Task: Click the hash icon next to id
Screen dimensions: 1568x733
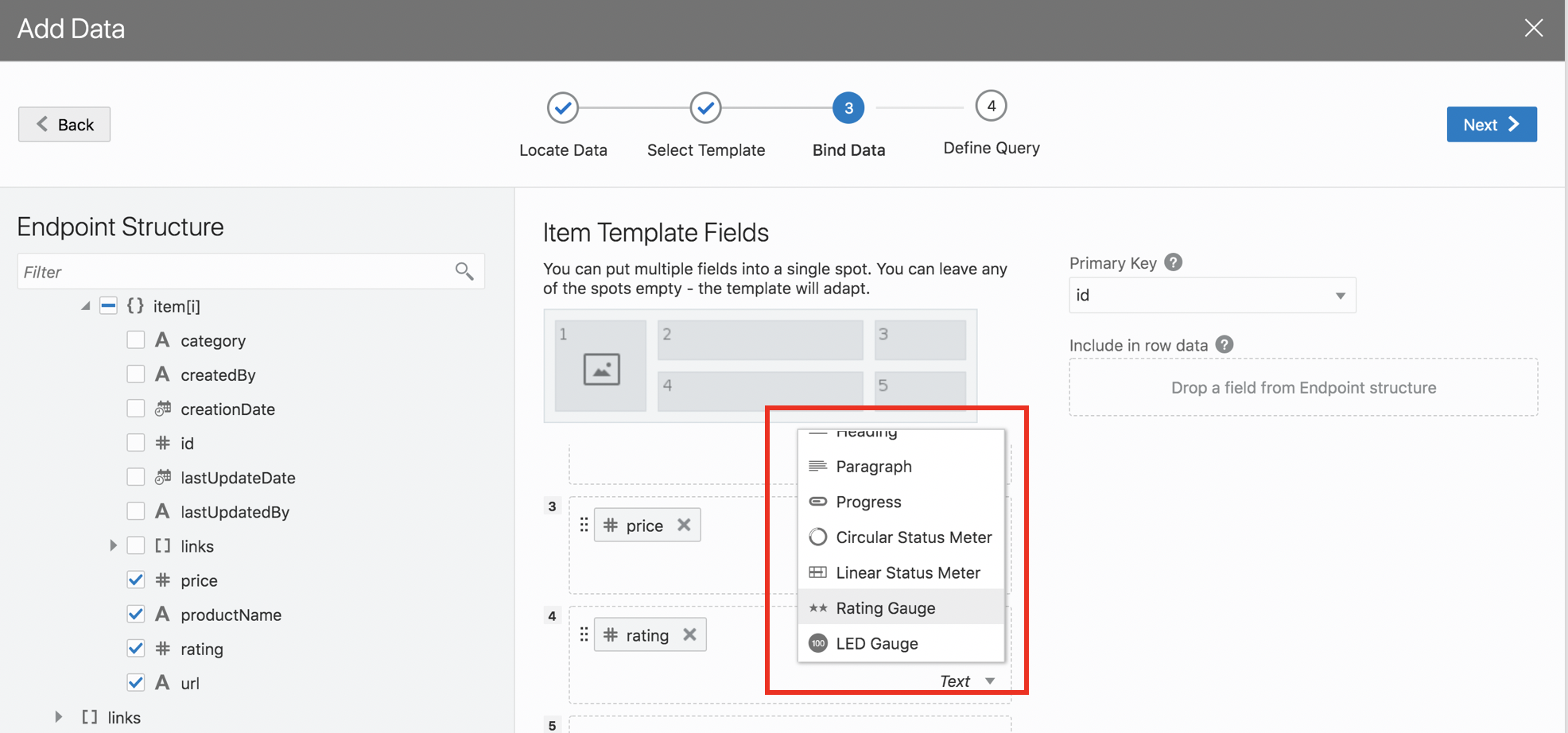Action: (x=163, y=443)
